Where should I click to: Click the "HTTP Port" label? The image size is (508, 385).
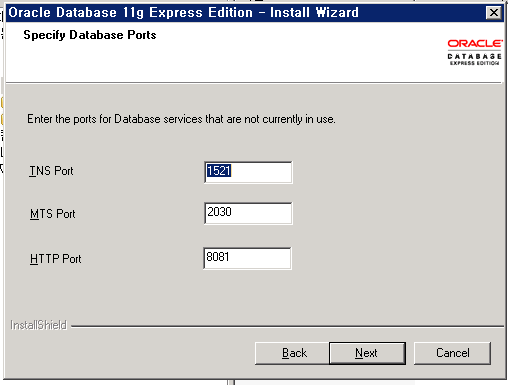56,259
